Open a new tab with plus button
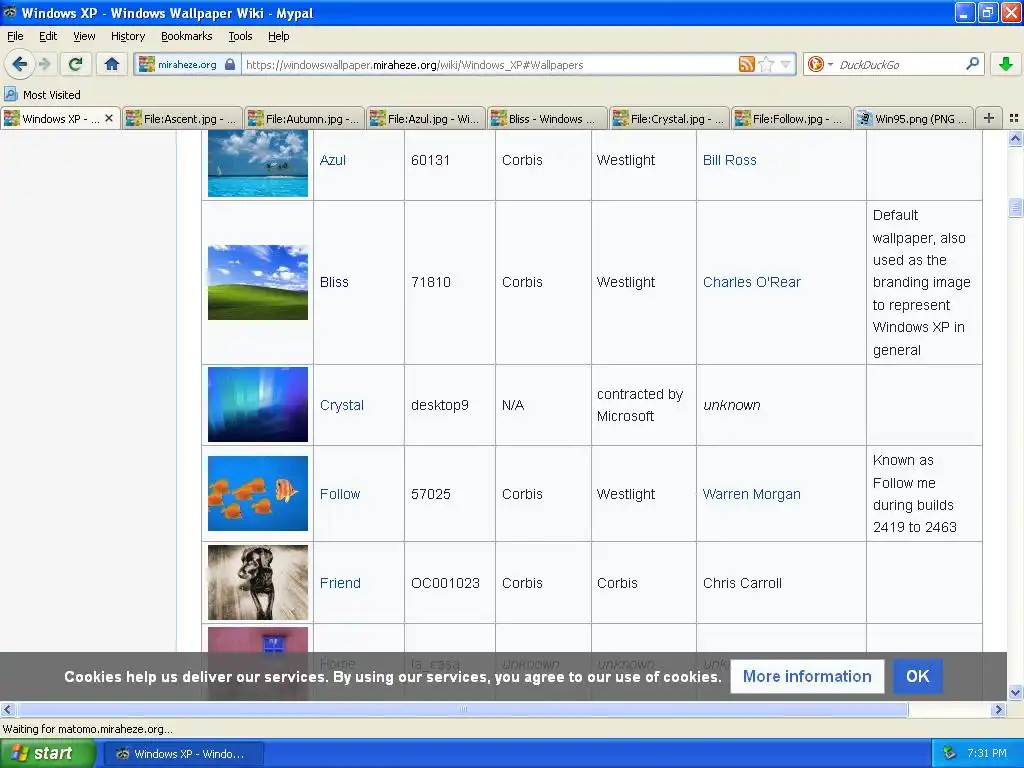 [x=989, y=118]
